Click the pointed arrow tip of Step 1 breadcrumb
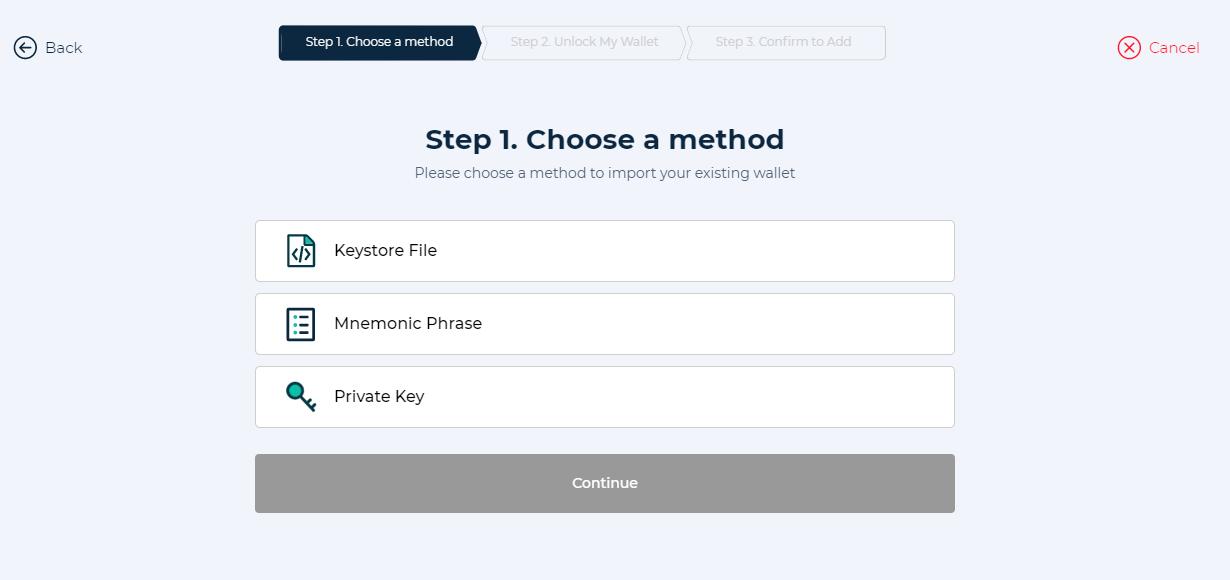The width and height of the screenshot is (1230, 580). pyautogui.click(x=477, y=43)
